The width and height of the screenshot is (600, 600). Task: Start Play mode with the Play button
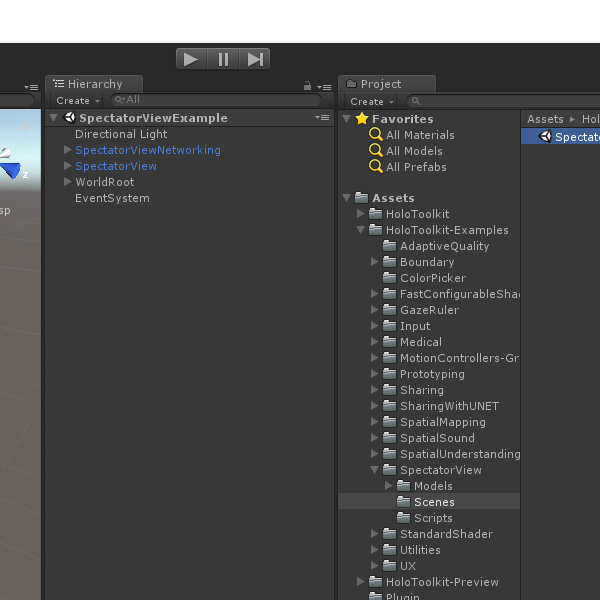point(191,59)
